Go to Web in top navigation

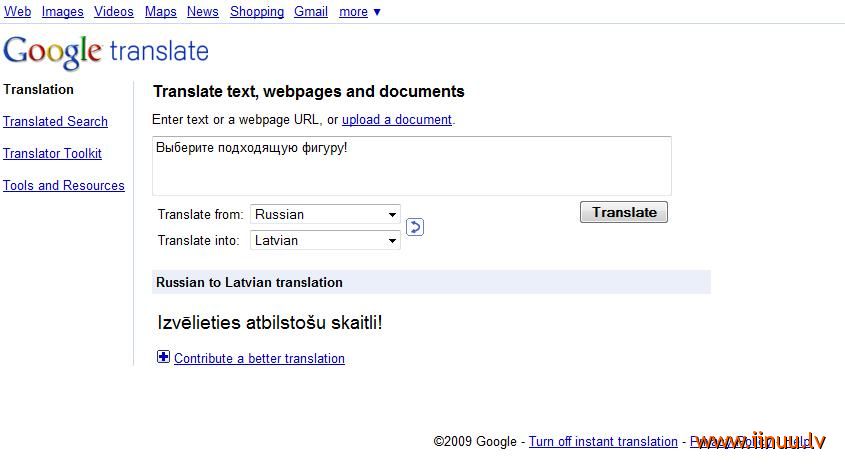(x=17, y=11)
